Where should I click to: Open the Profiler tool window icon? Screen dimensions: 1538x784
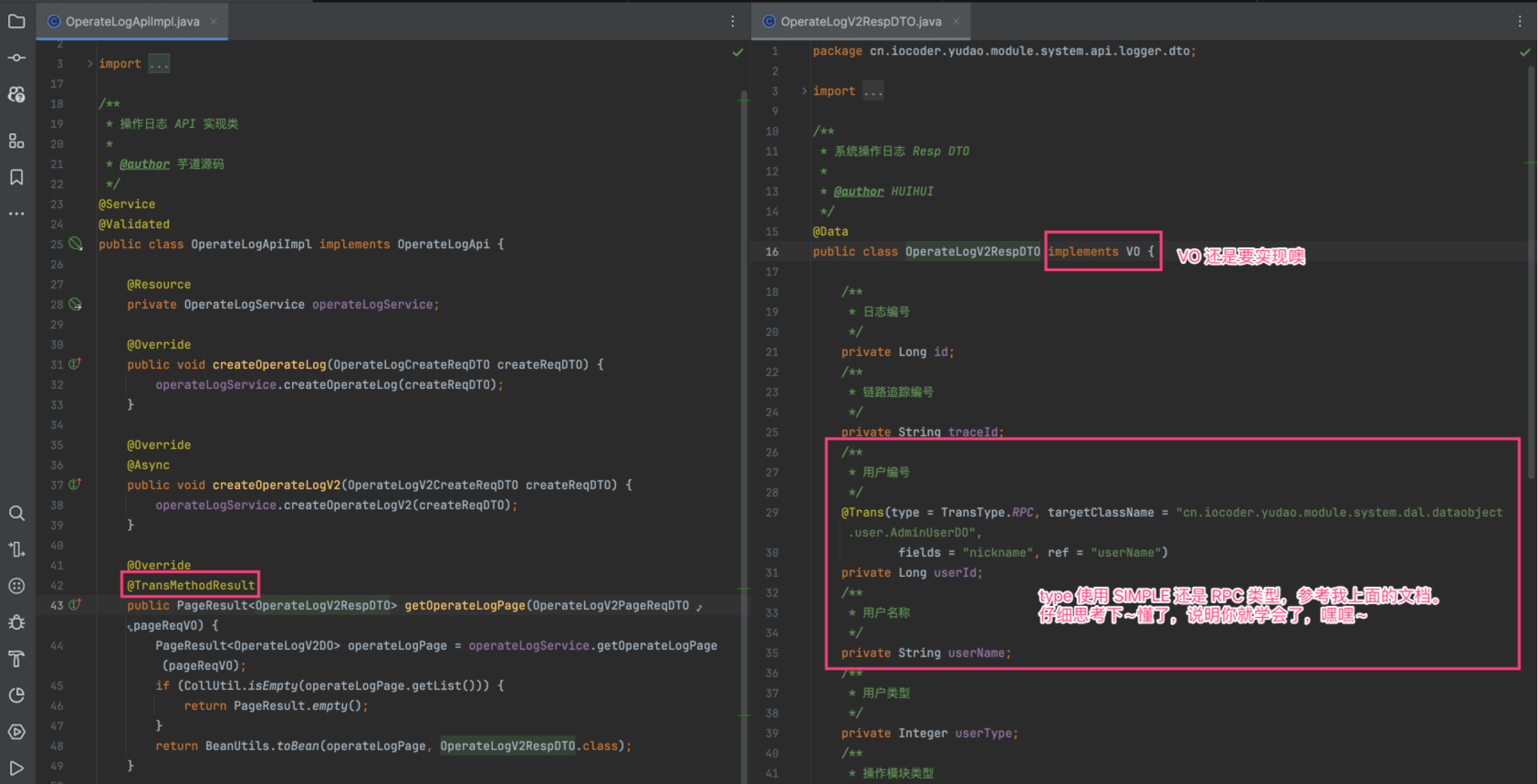pyautogui.click(x=16, y=695)
